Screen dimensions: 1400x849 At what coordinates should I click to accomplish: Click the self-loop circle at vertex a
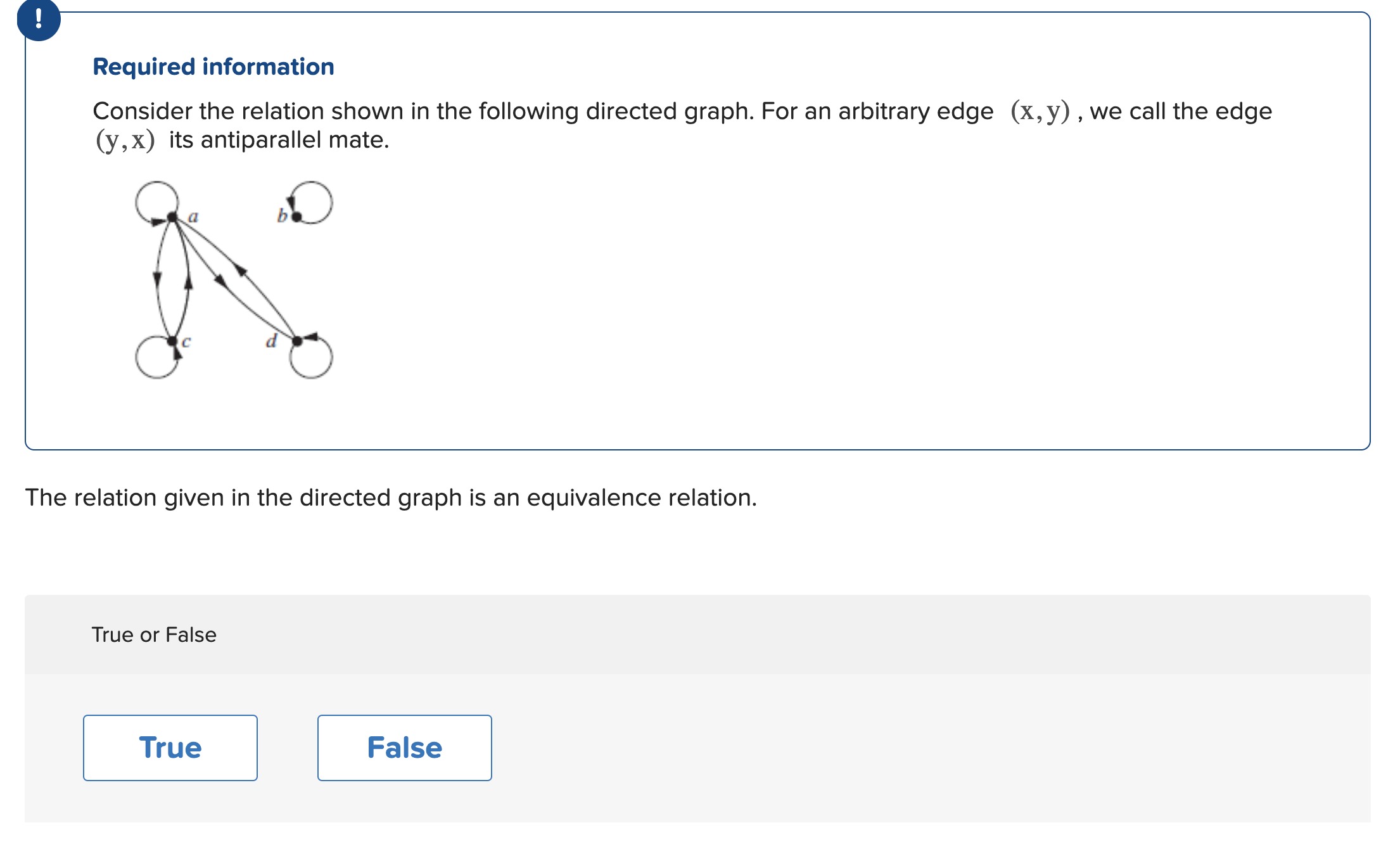point(156,202)
